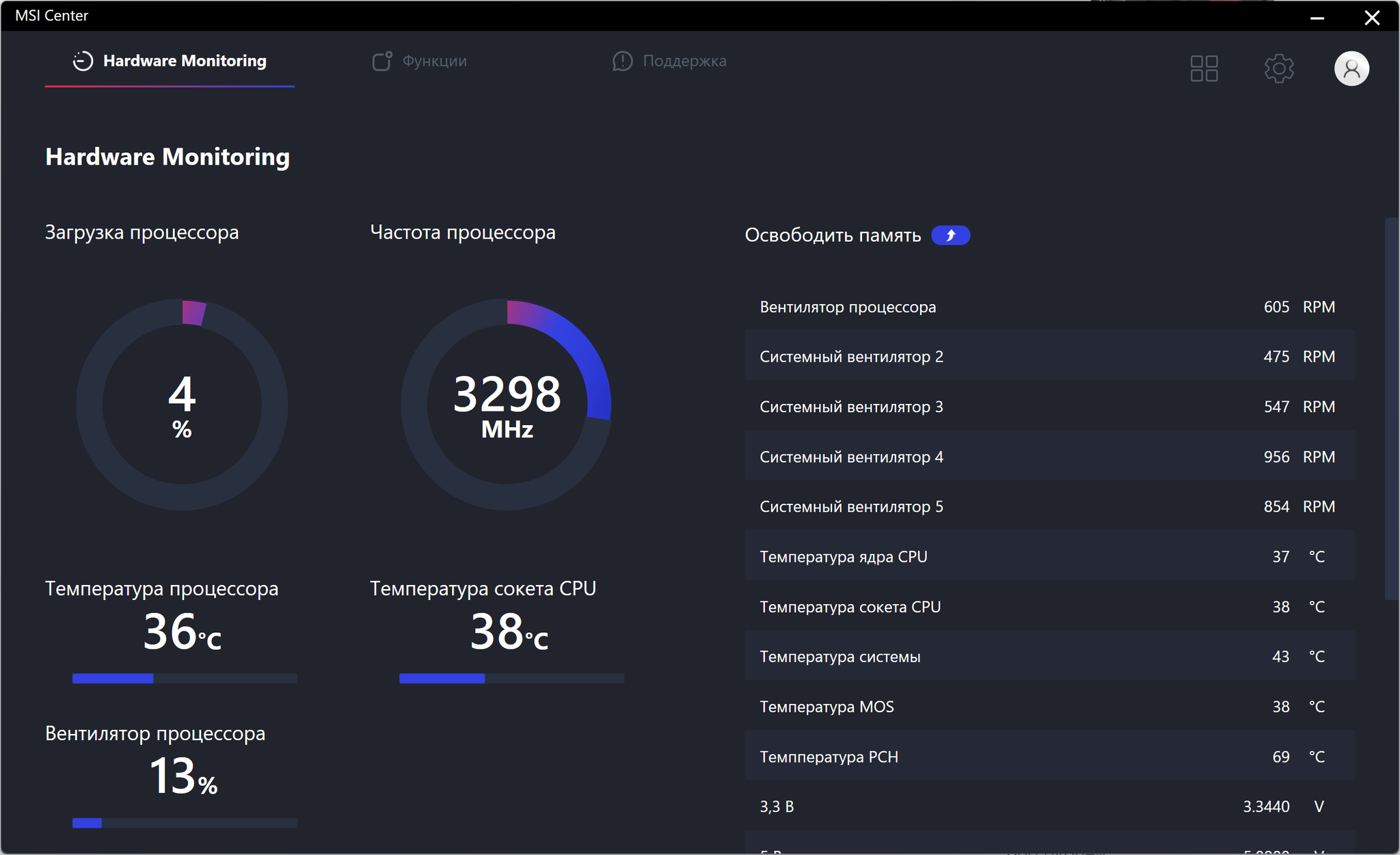Image resolution: width=1400 pixels, height=855 pixels.
Task: Open the apps grid view icon
Action: tap(1204, 68)
